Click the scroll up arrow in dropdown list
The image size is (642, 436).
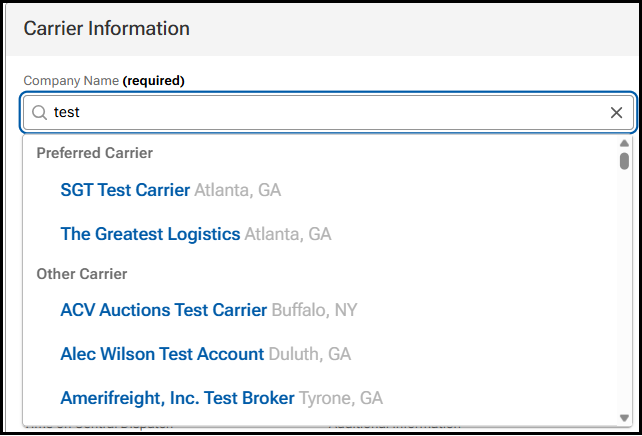(x=624, y=143)
